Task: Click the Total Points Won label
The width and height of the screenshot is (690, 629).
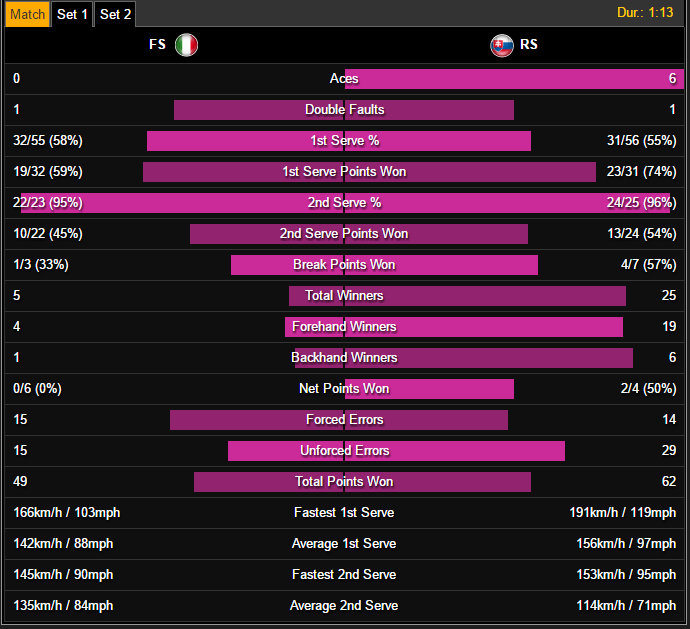Action: 344,482
